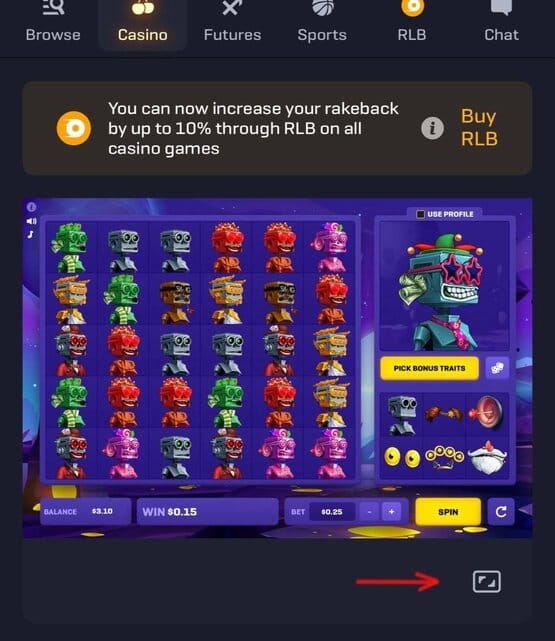The height and width of the screenshot is (641, 555).
Task: Decrease bet with minus button
Action: [x=369, y=512]
